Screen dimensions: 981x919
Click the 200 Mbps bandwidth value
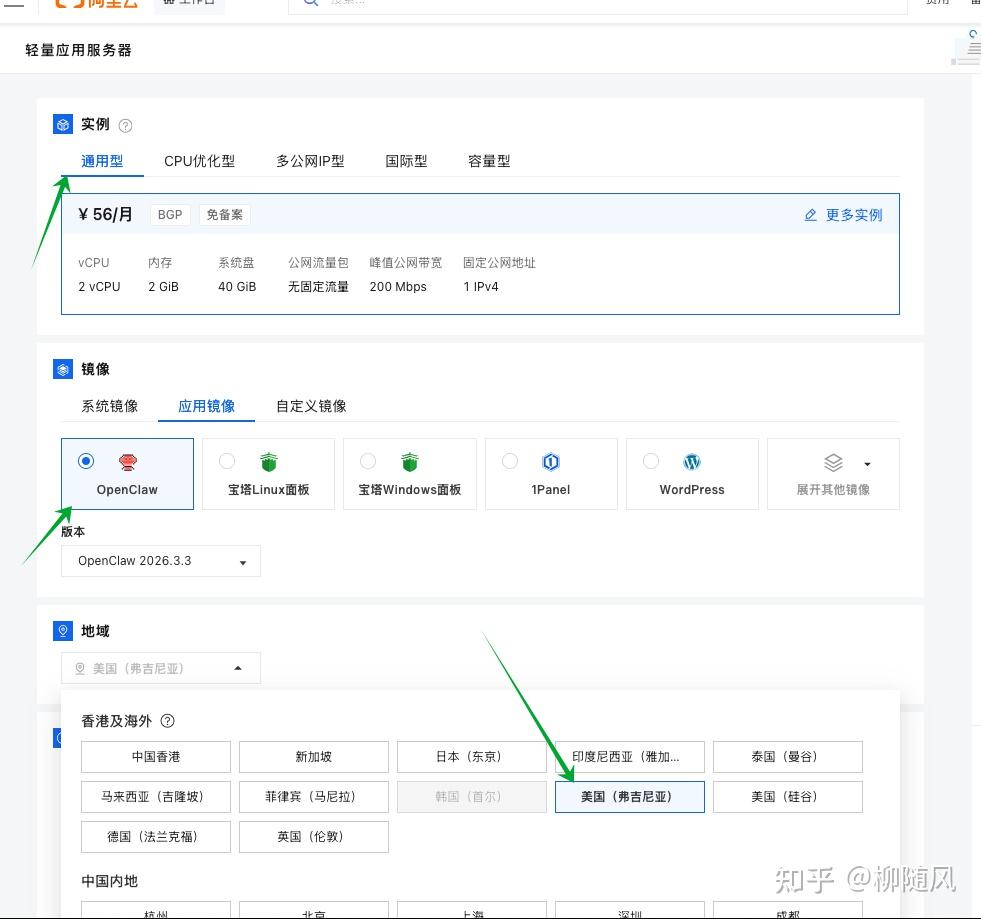point(398,287)
